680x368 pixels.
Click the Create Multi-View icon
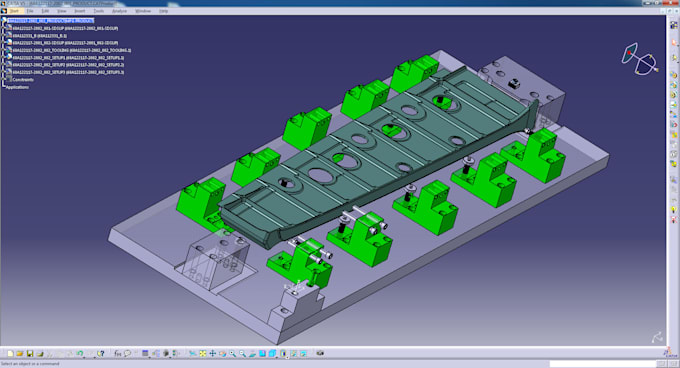click(262, 354)
